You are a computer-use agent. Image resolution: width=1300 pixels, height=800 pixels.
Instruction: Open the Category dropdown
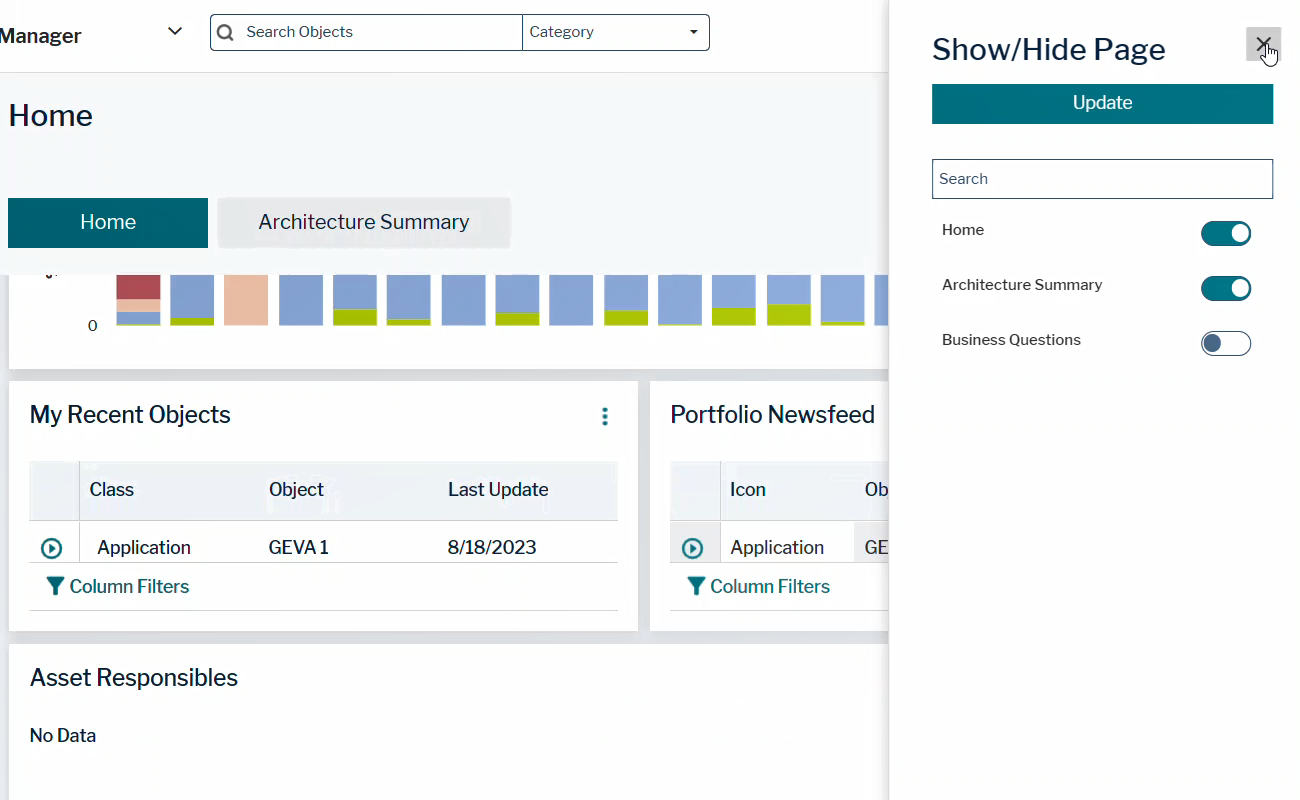(615, 32)
